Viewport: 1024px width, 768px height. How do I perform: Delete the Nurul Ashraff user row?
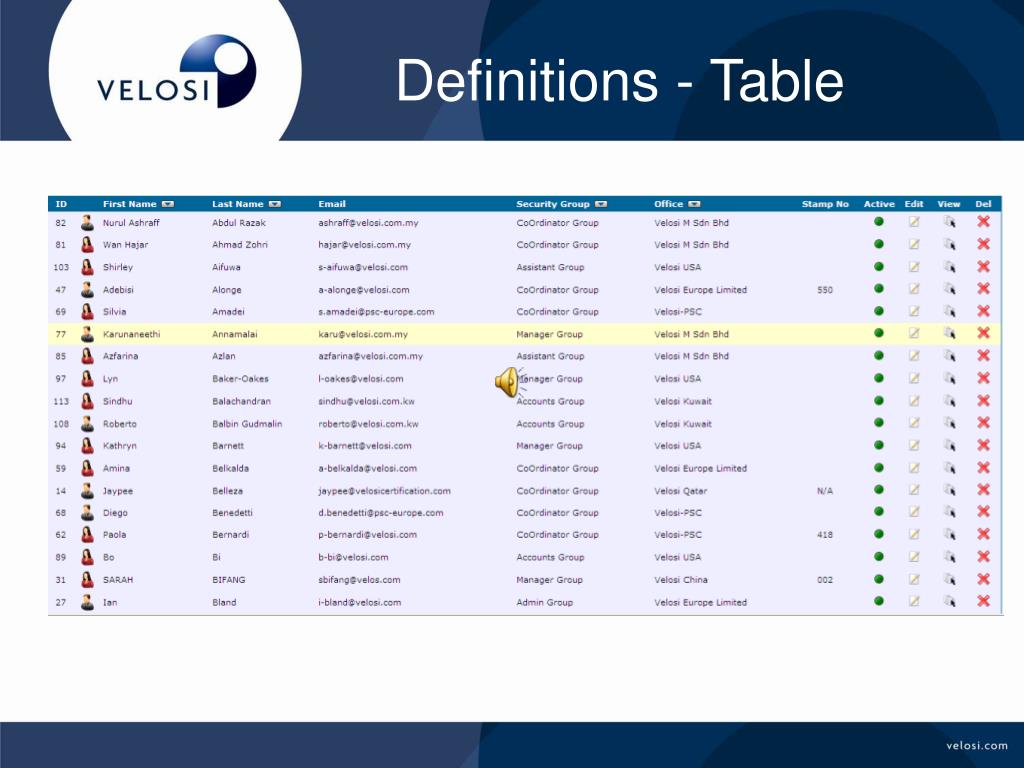(983, 222)
